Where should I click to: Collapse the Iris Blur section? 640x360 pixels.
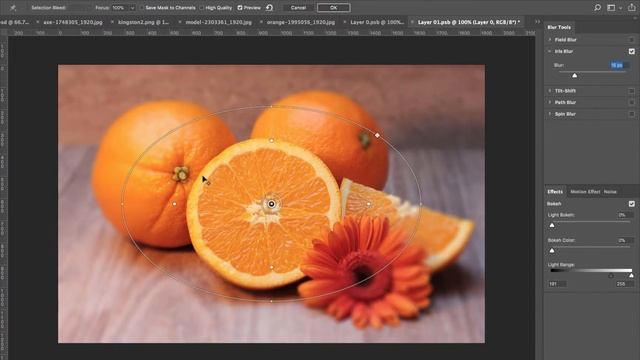coord(550,51)
